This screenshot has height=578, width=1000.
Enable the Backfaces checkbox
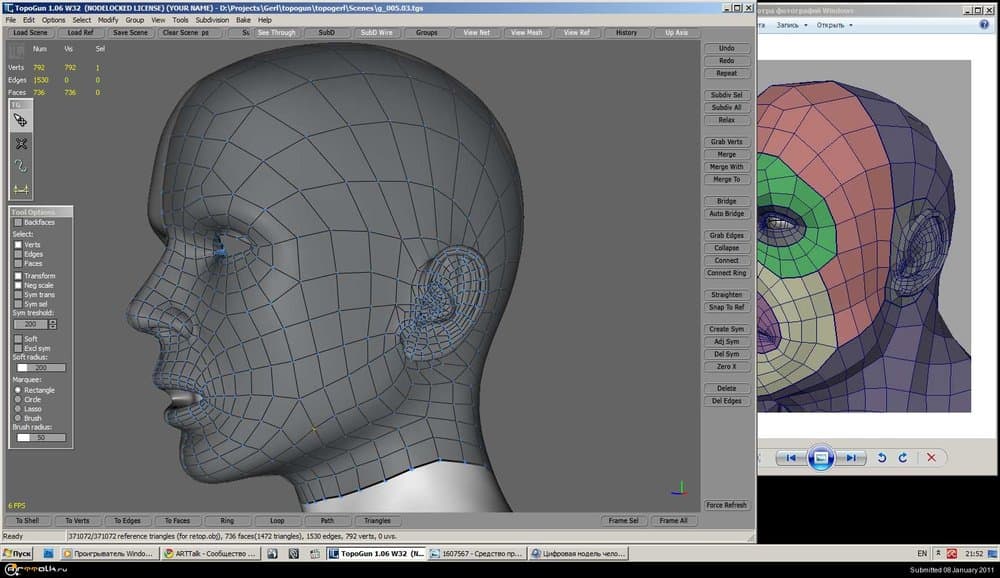(18, 222)
